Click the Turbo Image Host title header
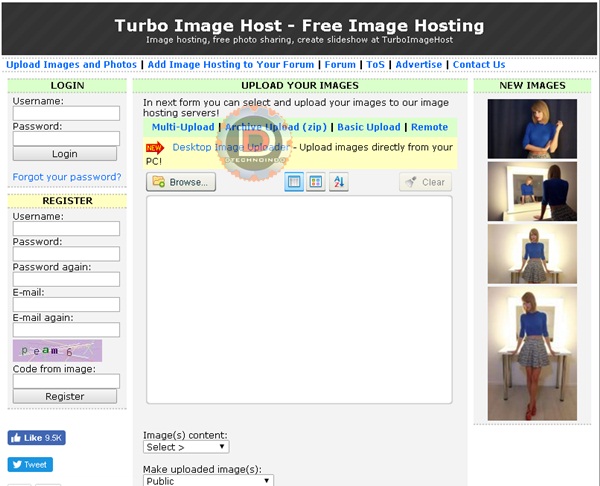The width and height of the screenshot is (600, 486). point(299,26)
